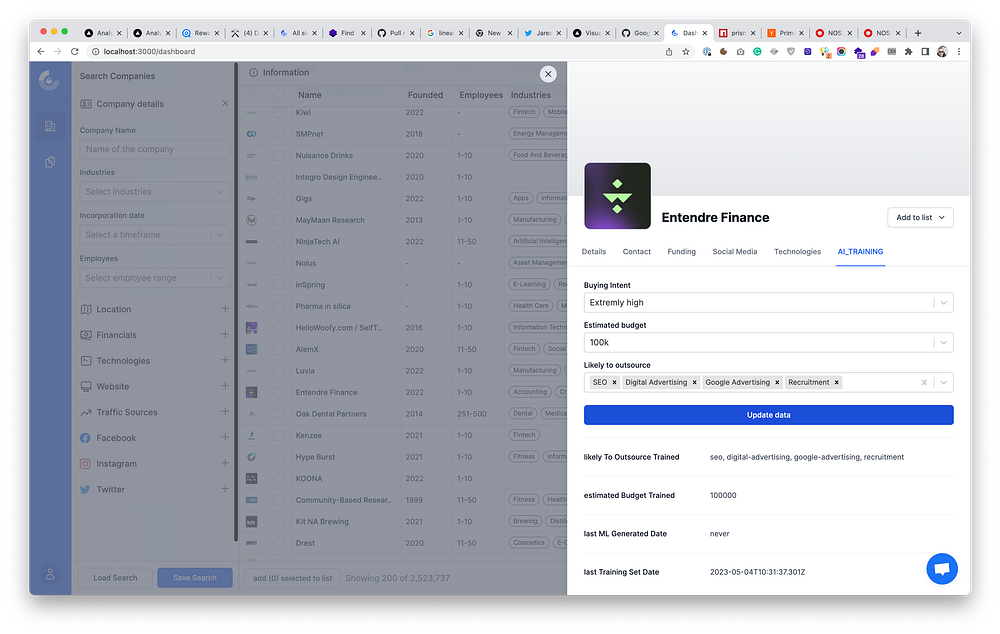Screen dimensions: 1000x634
Task: Open the lists clipboard icon in sidebar
Action: coord(50,162)
